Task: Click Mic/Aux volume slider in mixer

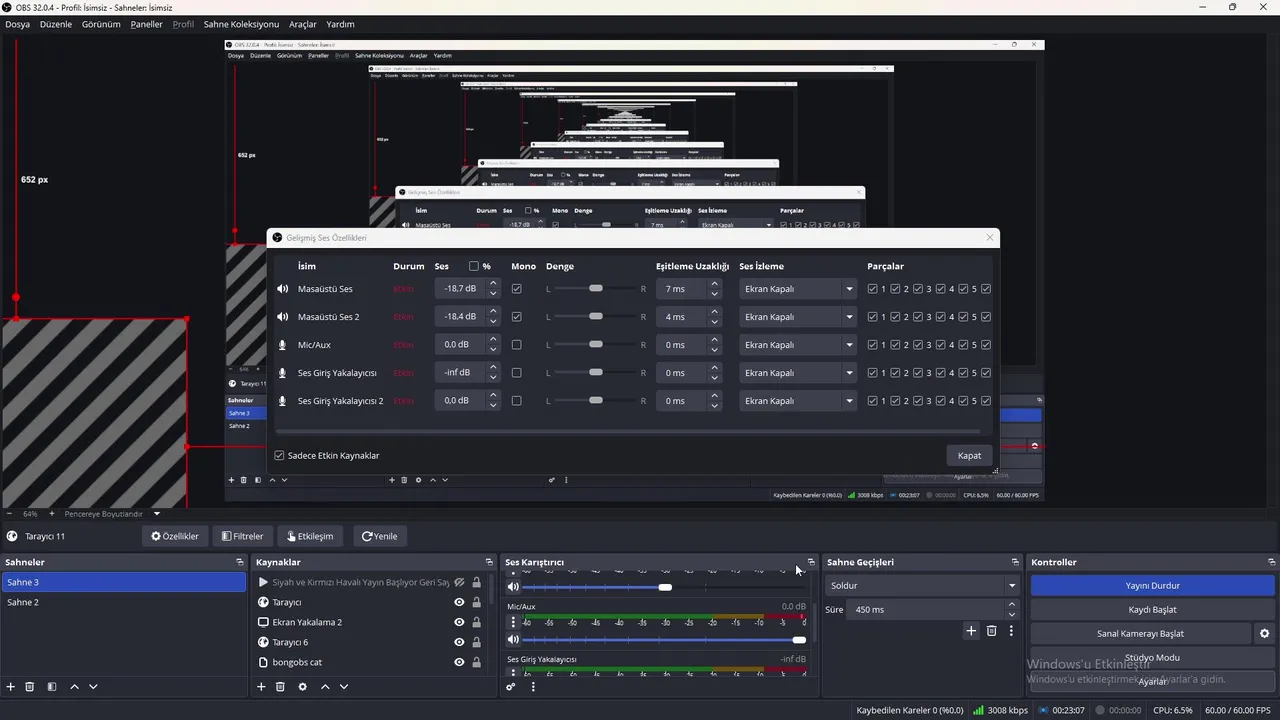Action: (664, 640)
